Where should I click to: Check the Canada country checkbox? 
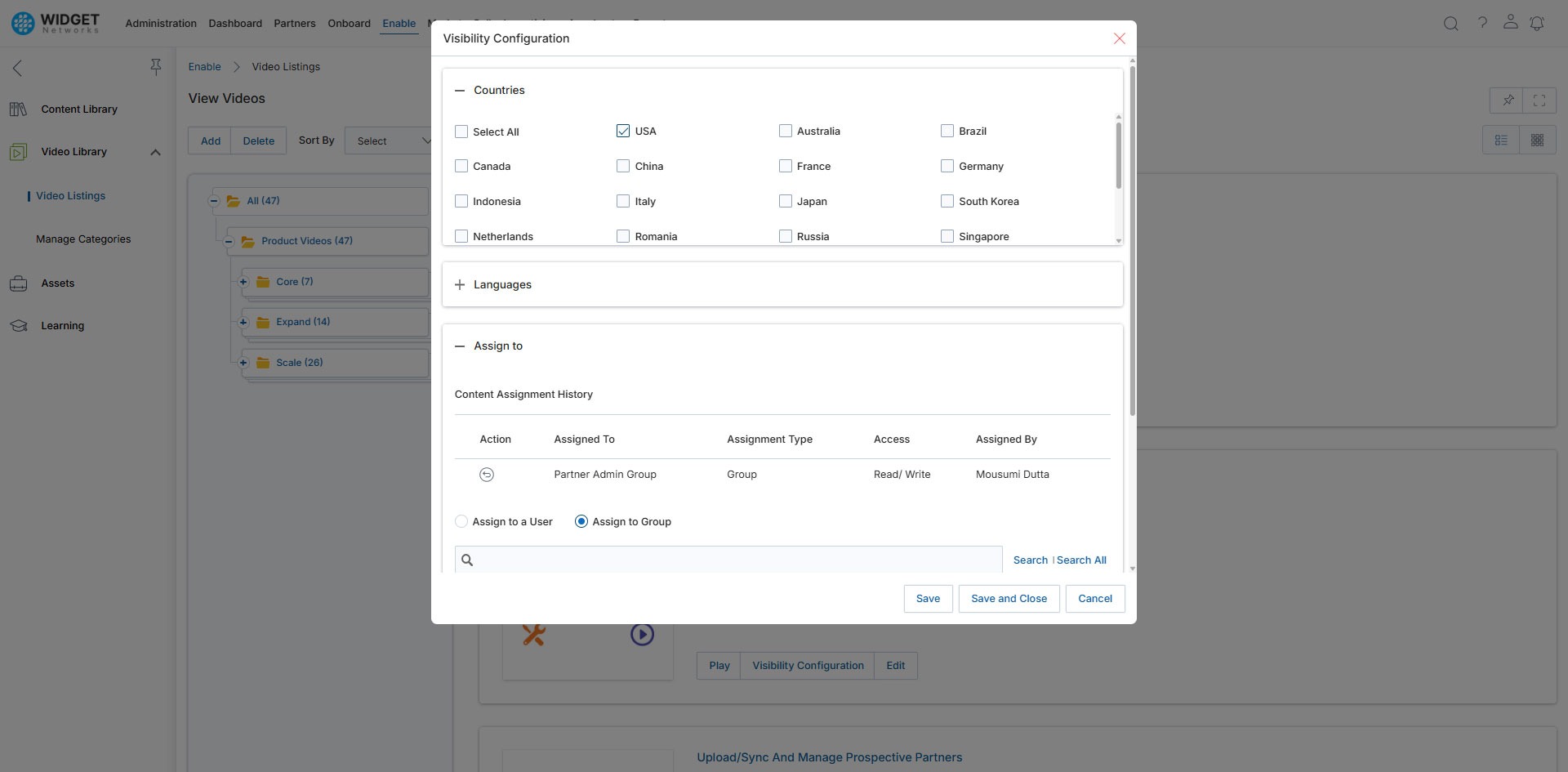pos(461,166)
